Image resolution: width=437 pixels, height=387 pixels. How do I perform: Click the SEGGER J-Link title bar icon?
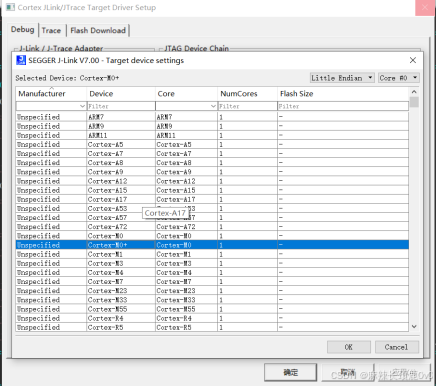(21, 60)
